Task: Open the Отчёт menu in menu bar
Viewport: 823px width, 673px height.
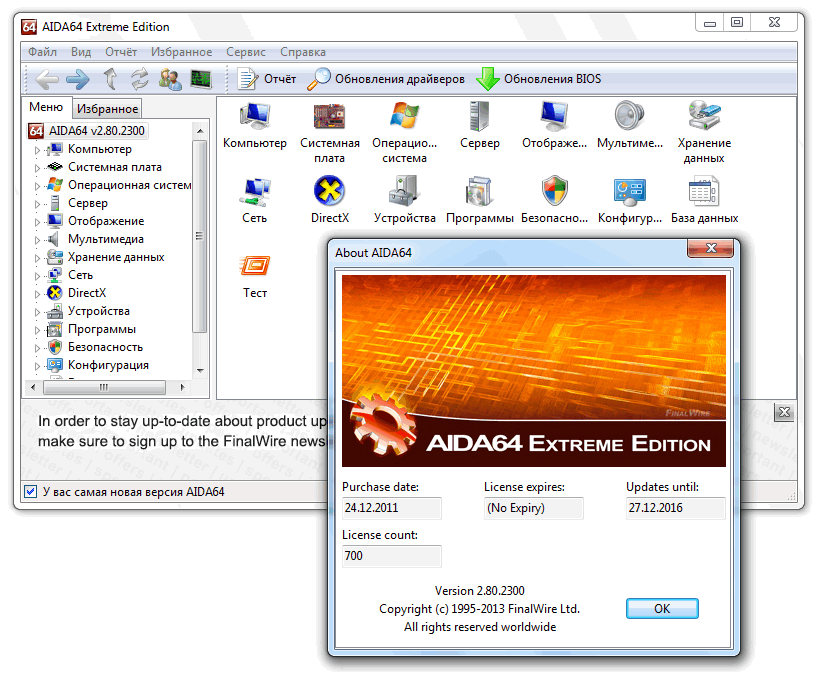Action: click(x=121, y=52)
